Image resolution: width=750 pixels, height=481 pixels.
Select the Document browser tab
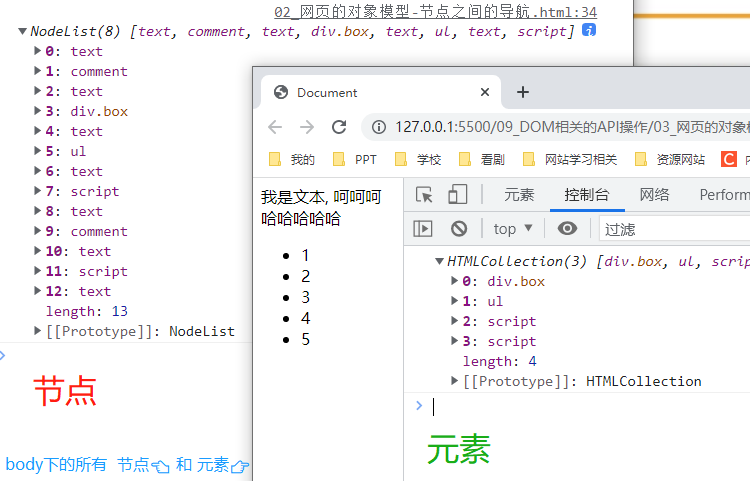pos(380,92)
